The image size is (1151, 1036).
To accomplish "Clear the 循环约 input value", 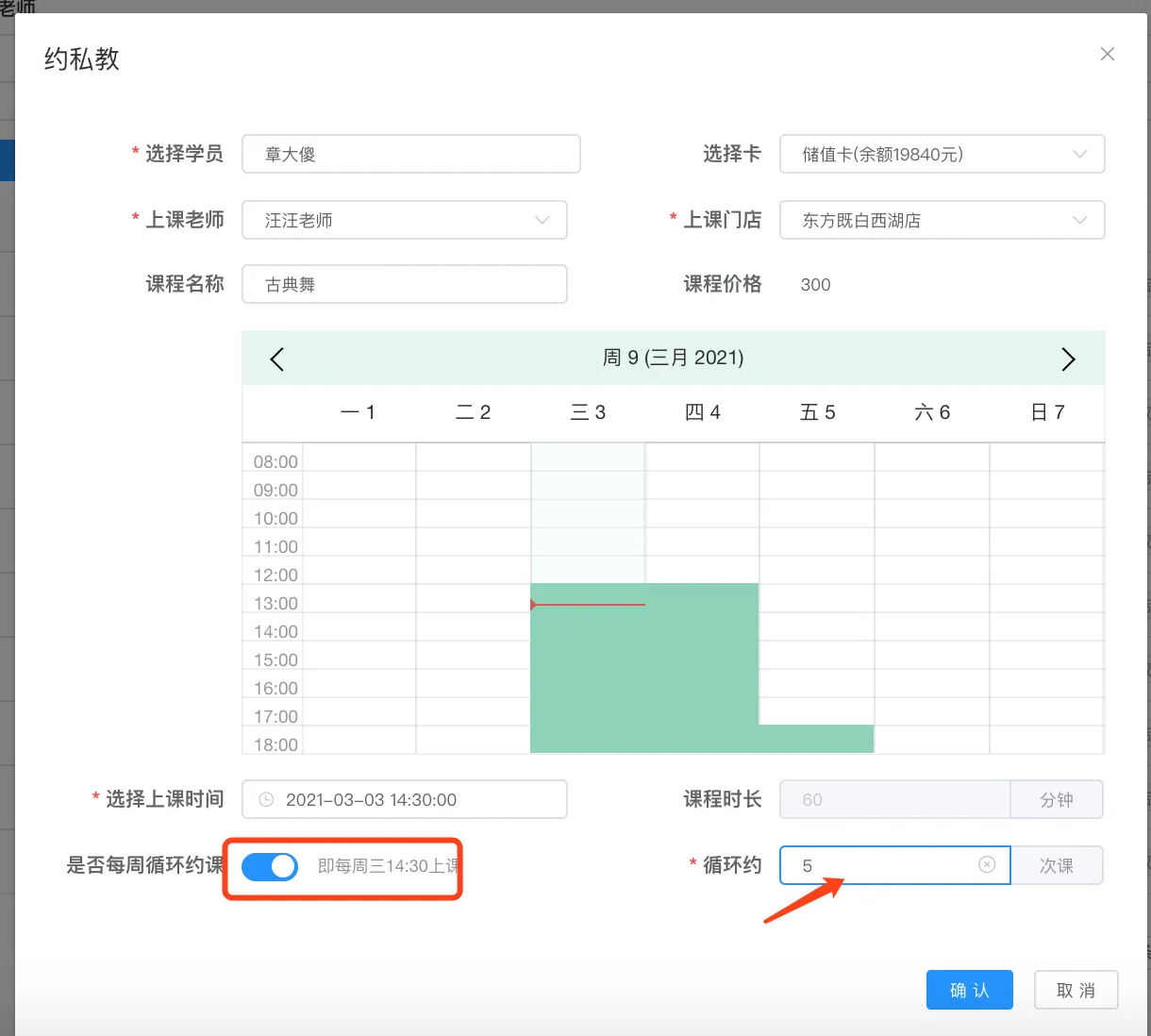I will pyautogui.click(x=987, y=865).
